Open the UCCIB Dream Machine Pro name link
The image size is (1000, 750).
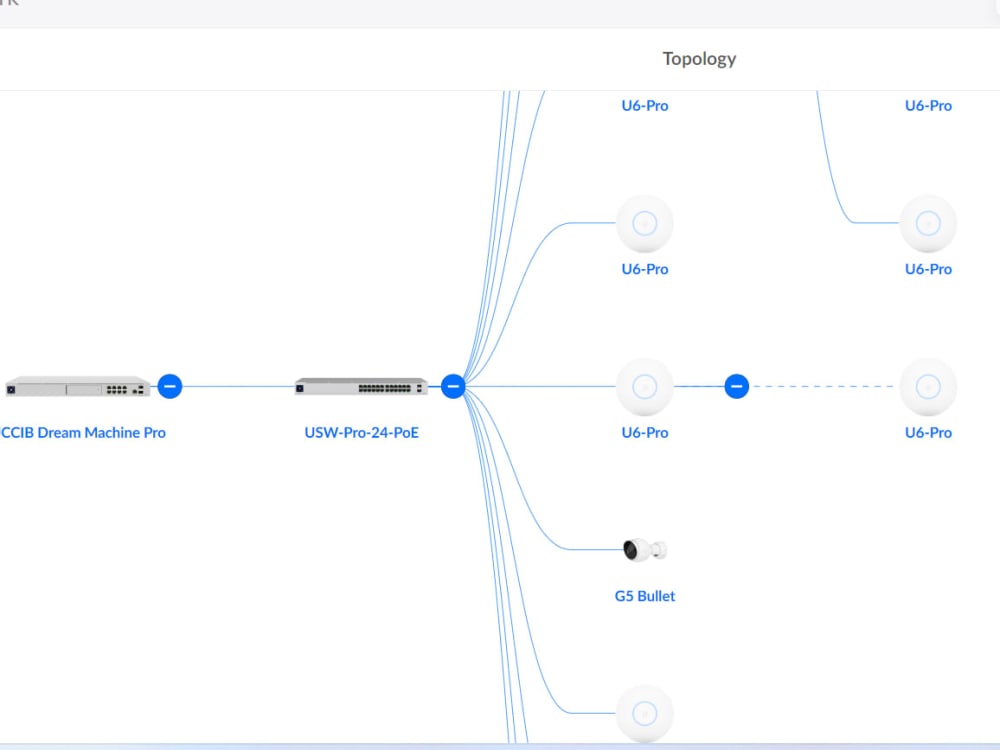tap(86, 432)
